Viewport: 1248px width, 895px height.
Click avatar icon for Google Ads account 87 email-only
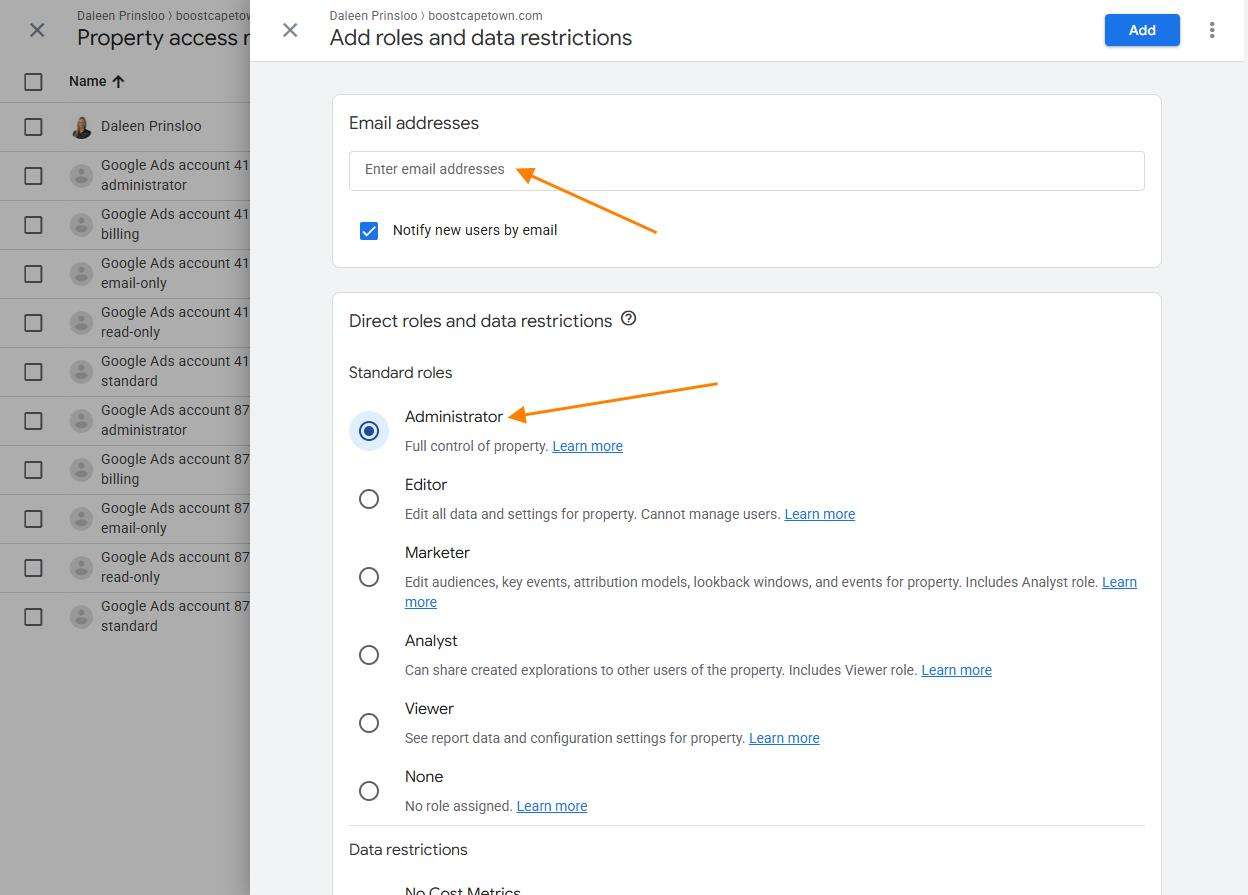coord(82,519)
